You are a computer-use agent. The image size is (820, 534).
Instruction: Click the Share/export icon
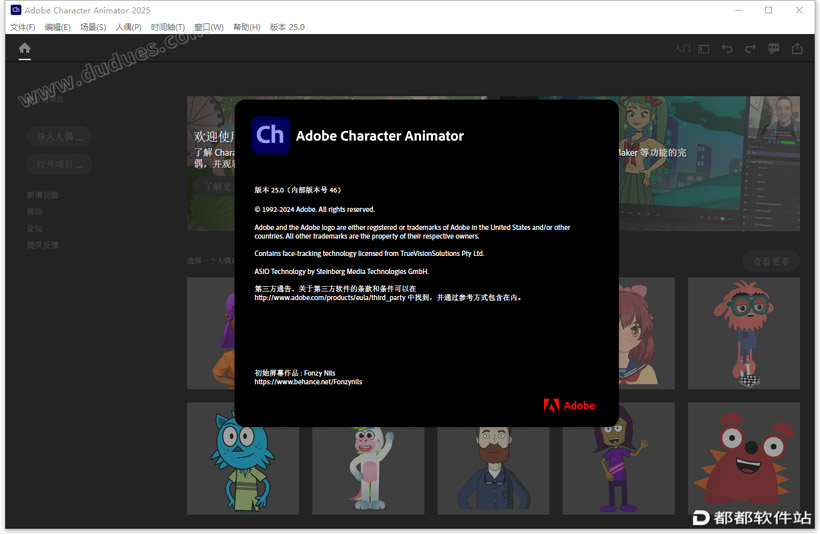pos(797,49)
